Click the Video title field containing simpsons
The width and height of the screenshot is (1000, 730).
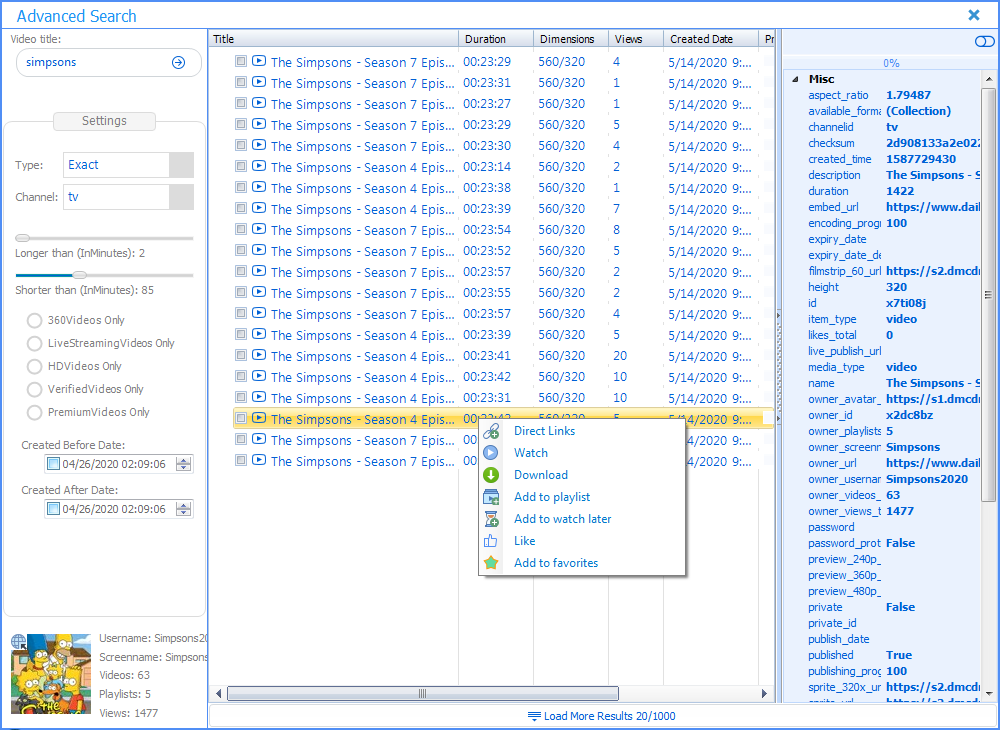[108, 62]
